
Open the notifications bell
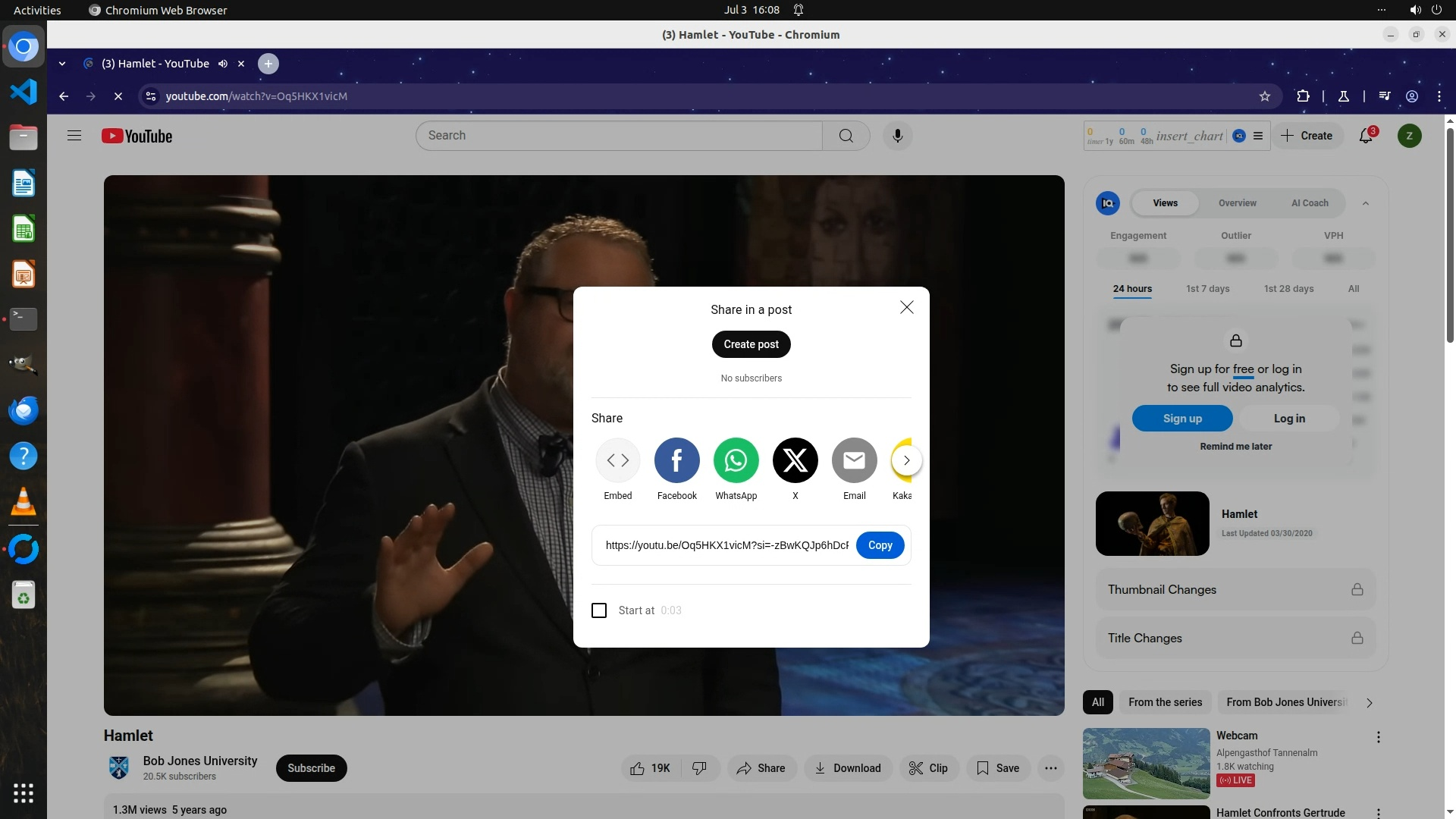point(1366,136)
